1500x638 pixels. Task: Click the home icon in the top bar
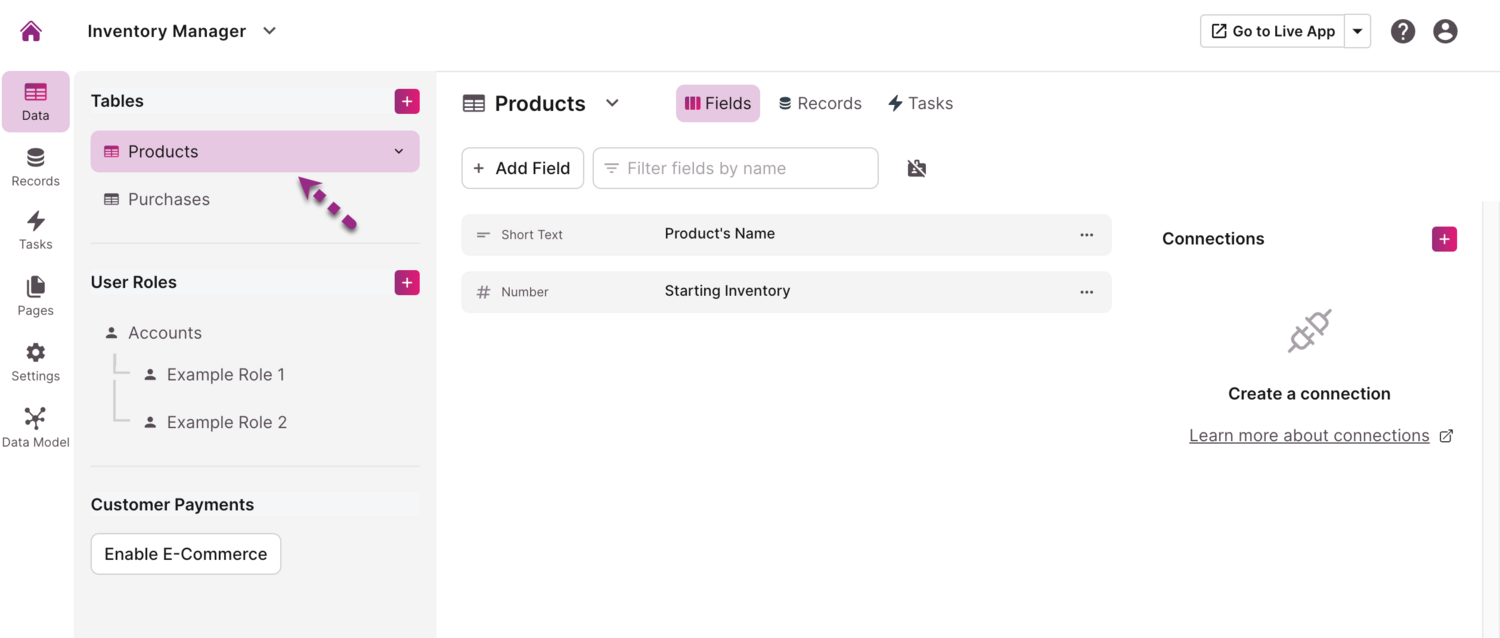click(30, 30)
